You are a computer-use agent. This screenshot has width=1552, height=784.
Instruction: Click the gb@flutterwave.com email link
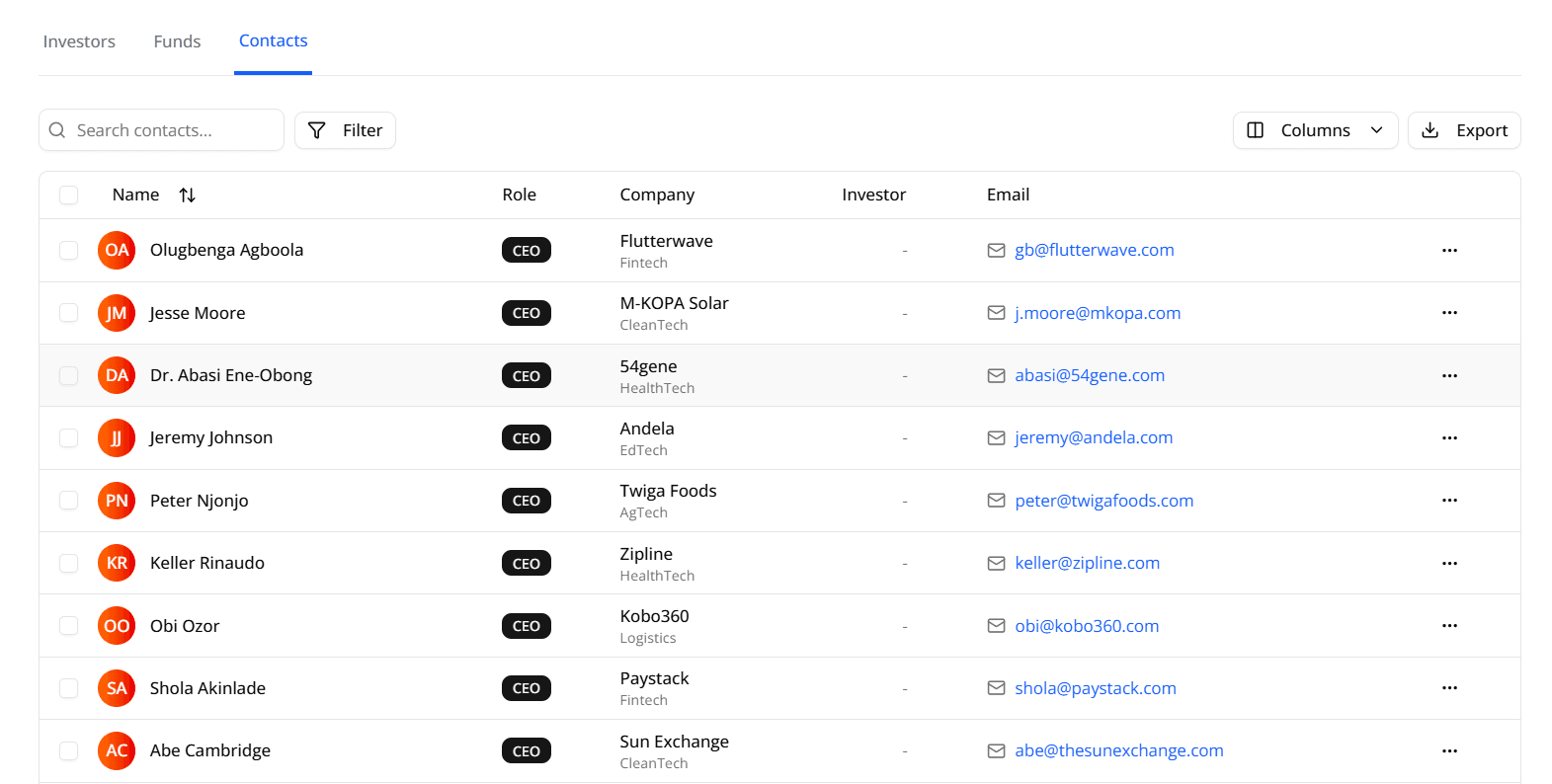[x=1094, y=251]
